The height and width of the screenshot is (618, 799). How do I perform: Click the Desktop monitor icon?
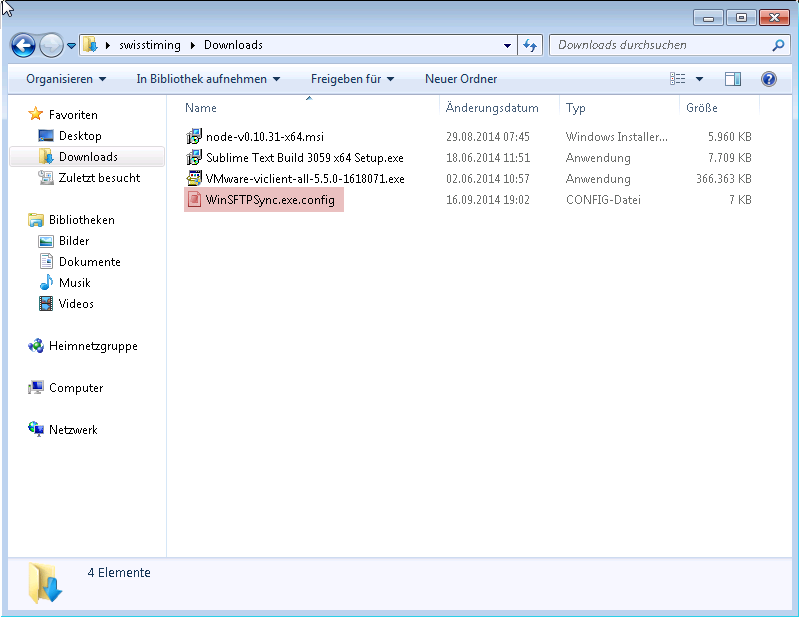[46, 136]
